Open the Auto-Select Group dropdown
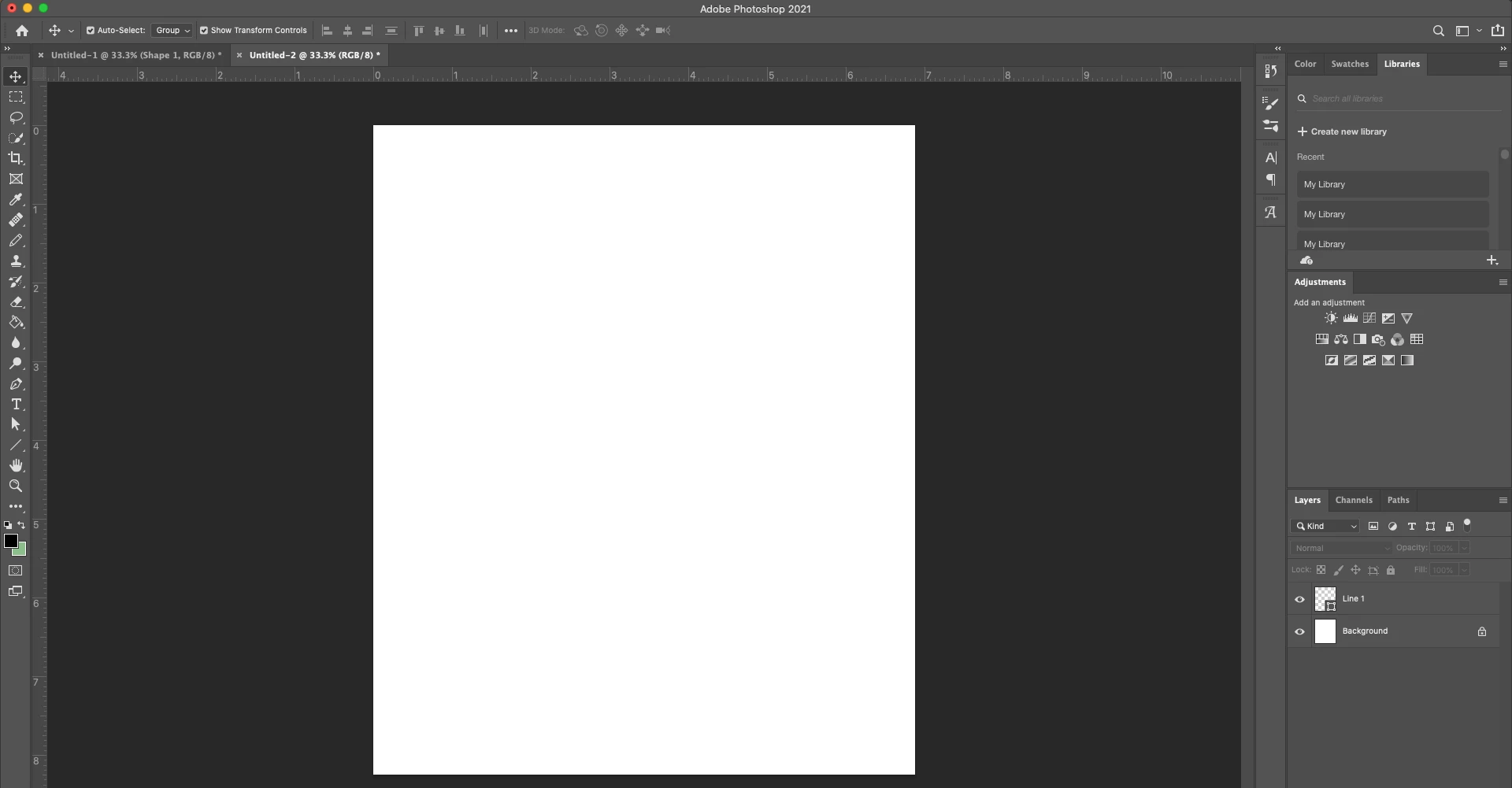The image size is (1512, 788). point(172,31)
